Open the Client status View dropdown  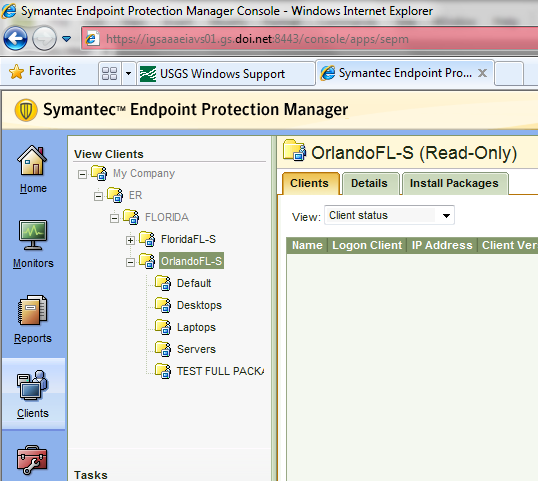[389, 215]
